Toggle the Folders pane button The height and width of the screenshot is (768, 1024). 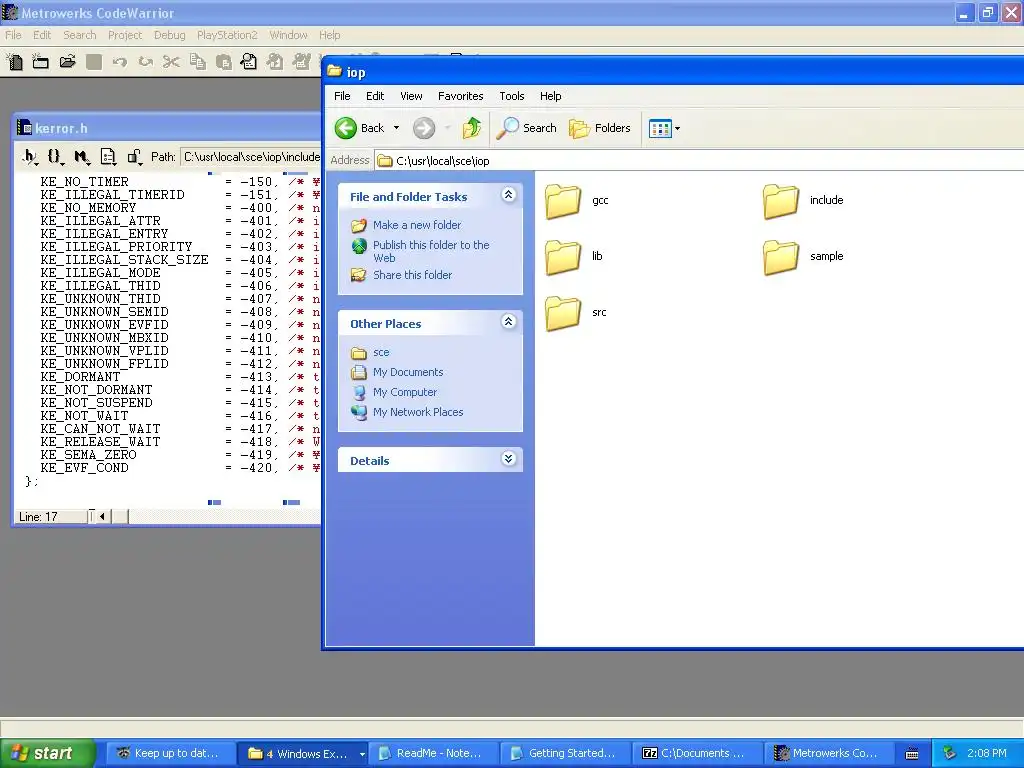click(x=600, y=128)
